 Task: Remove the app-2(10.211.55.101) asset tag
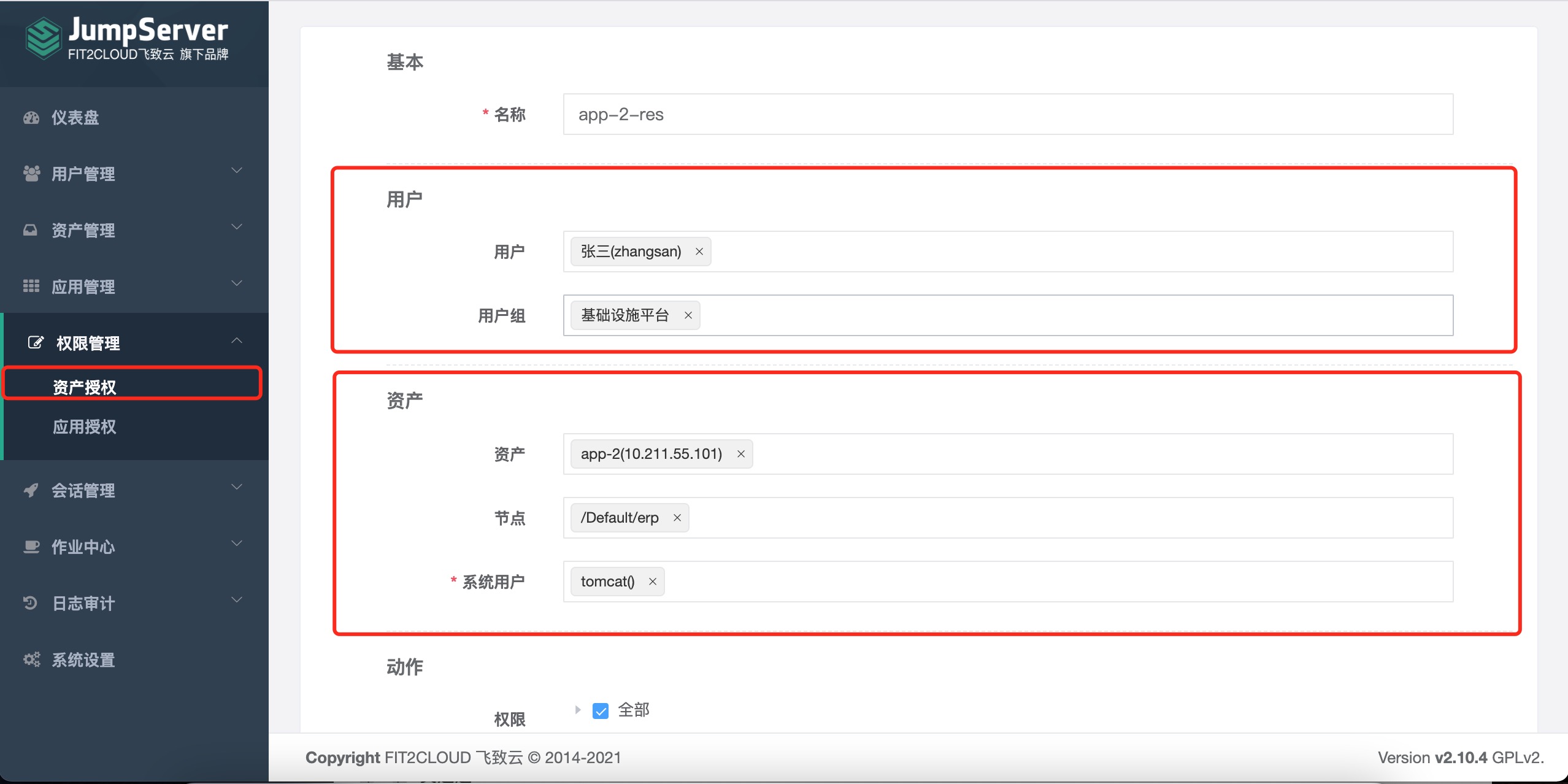click(741, 454)
